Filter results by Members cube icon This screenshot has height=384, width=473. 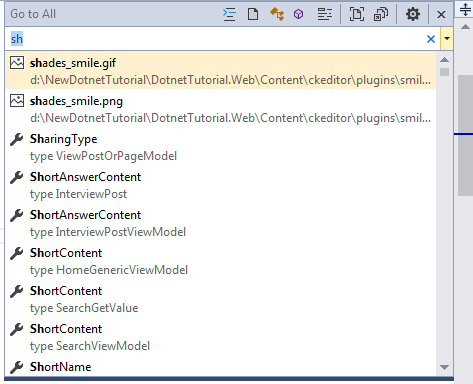point(298,14)
